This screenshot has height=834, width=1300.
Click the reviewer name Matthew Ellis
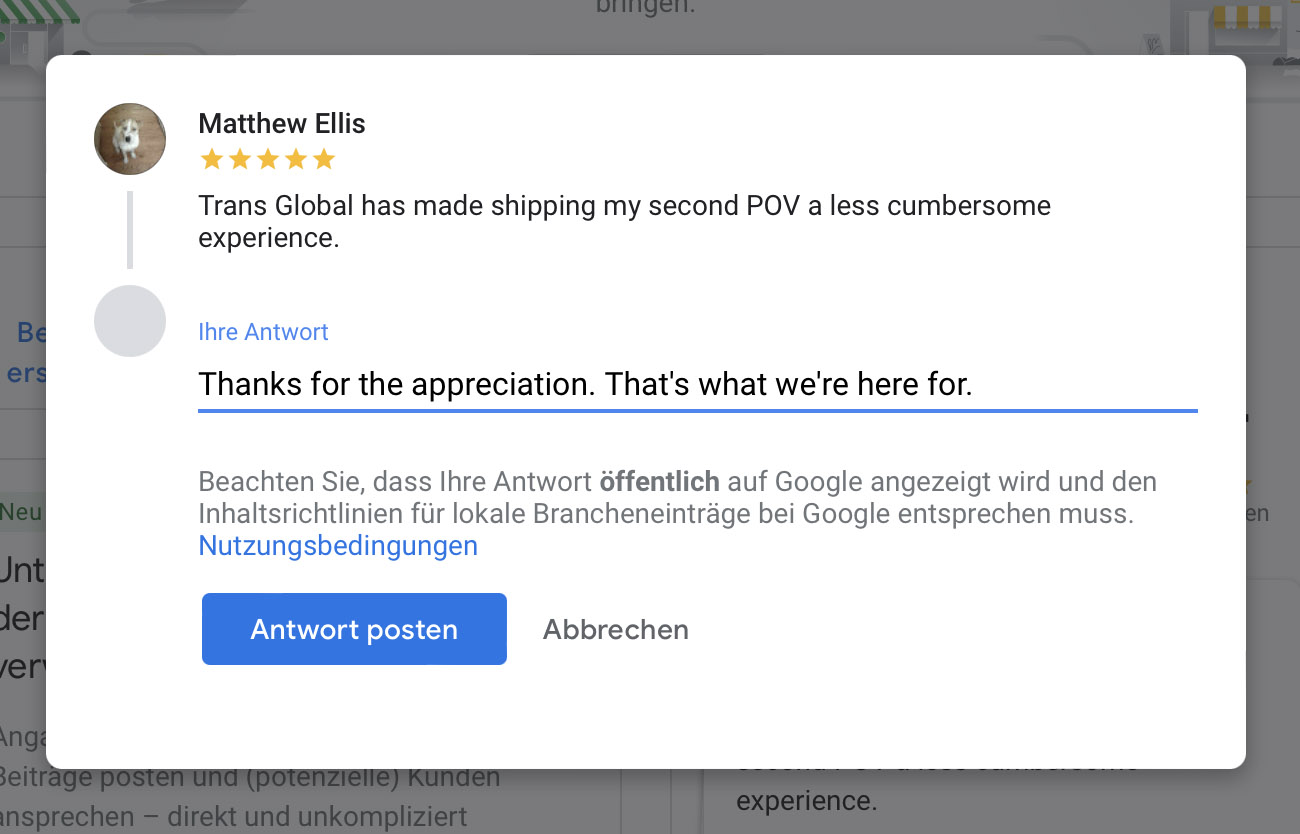click(282, 124)
